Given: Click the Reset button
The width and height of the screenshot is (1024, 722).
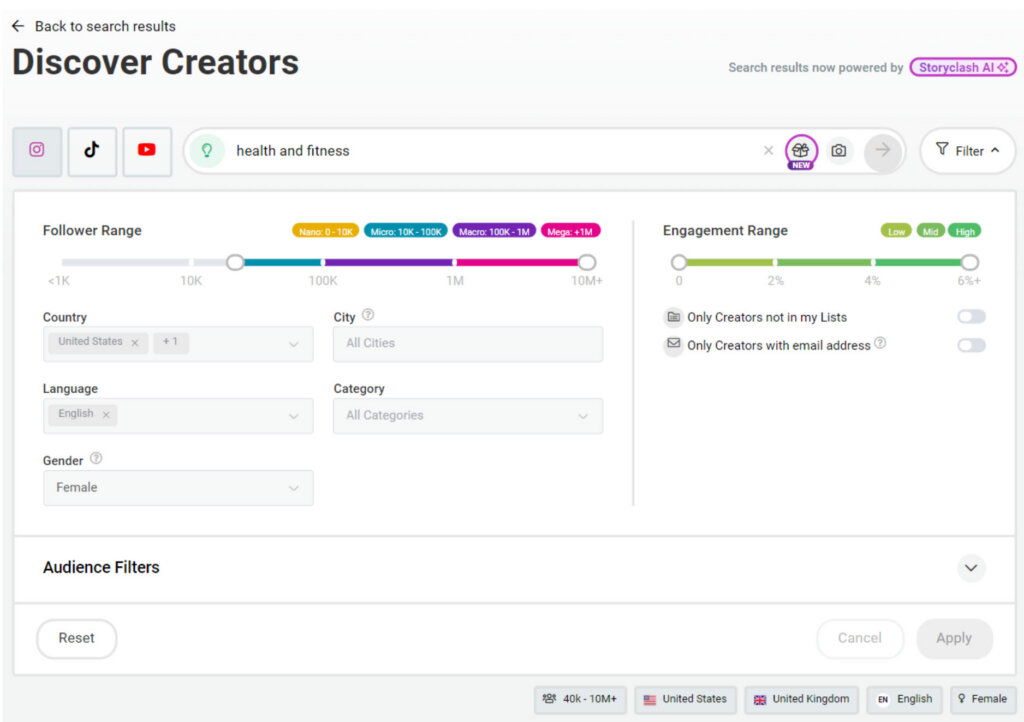Looking at the screenshot, I should [x=76, y=638].
